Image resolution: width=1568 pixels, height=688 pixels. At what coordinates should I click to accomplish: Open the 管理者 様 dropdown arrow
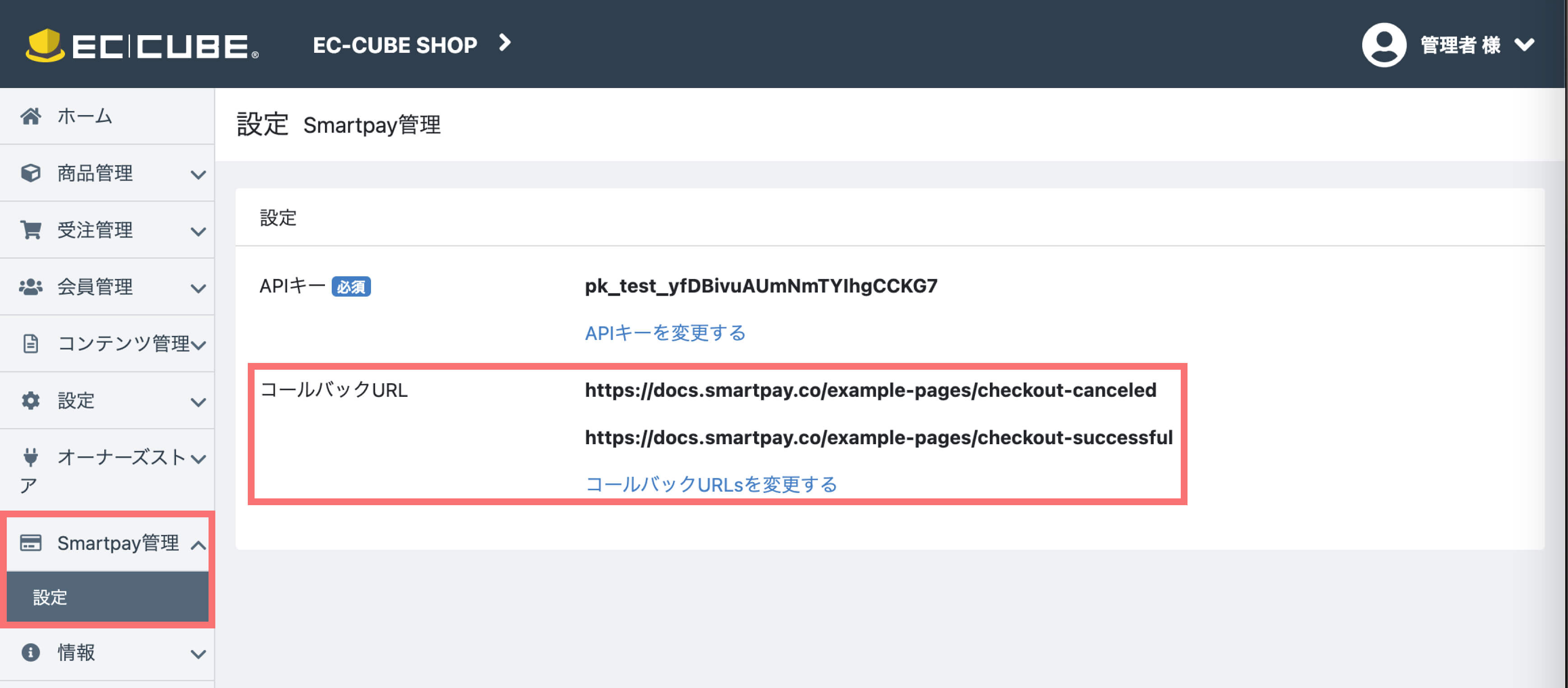(1524, 45)
